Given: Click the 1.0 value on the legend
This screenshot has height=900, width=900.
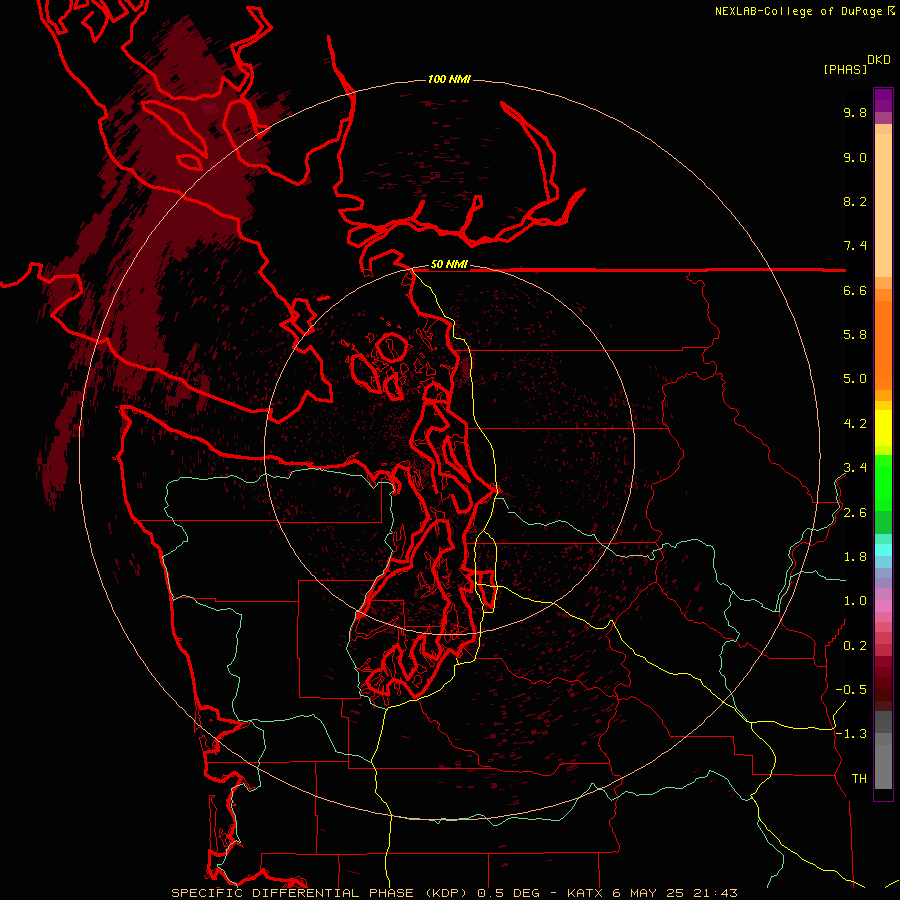Looking at the screenshot, I should (x=855, y=601).
